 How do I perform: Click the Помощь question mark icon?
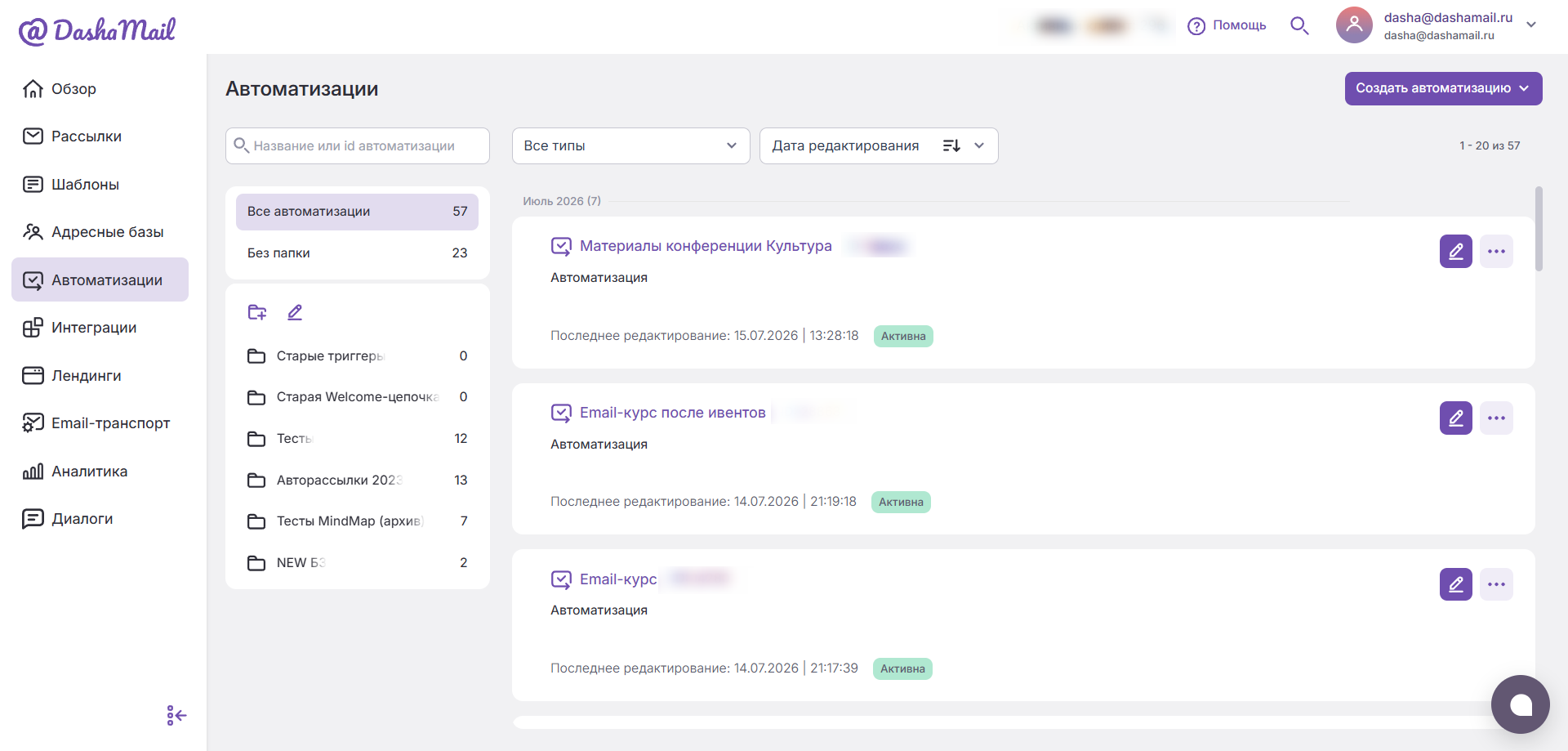(1196, 26)
